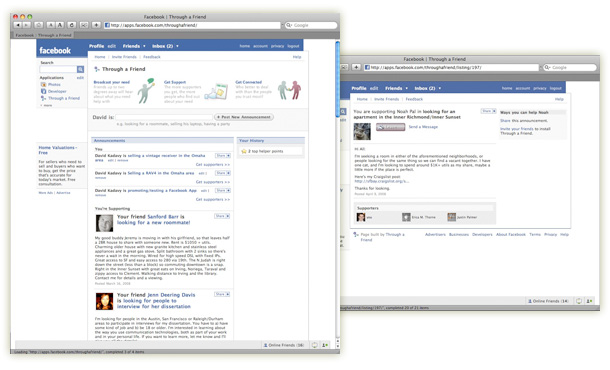Click the Developer application icon in sidebar

click(x=43, y=91)
